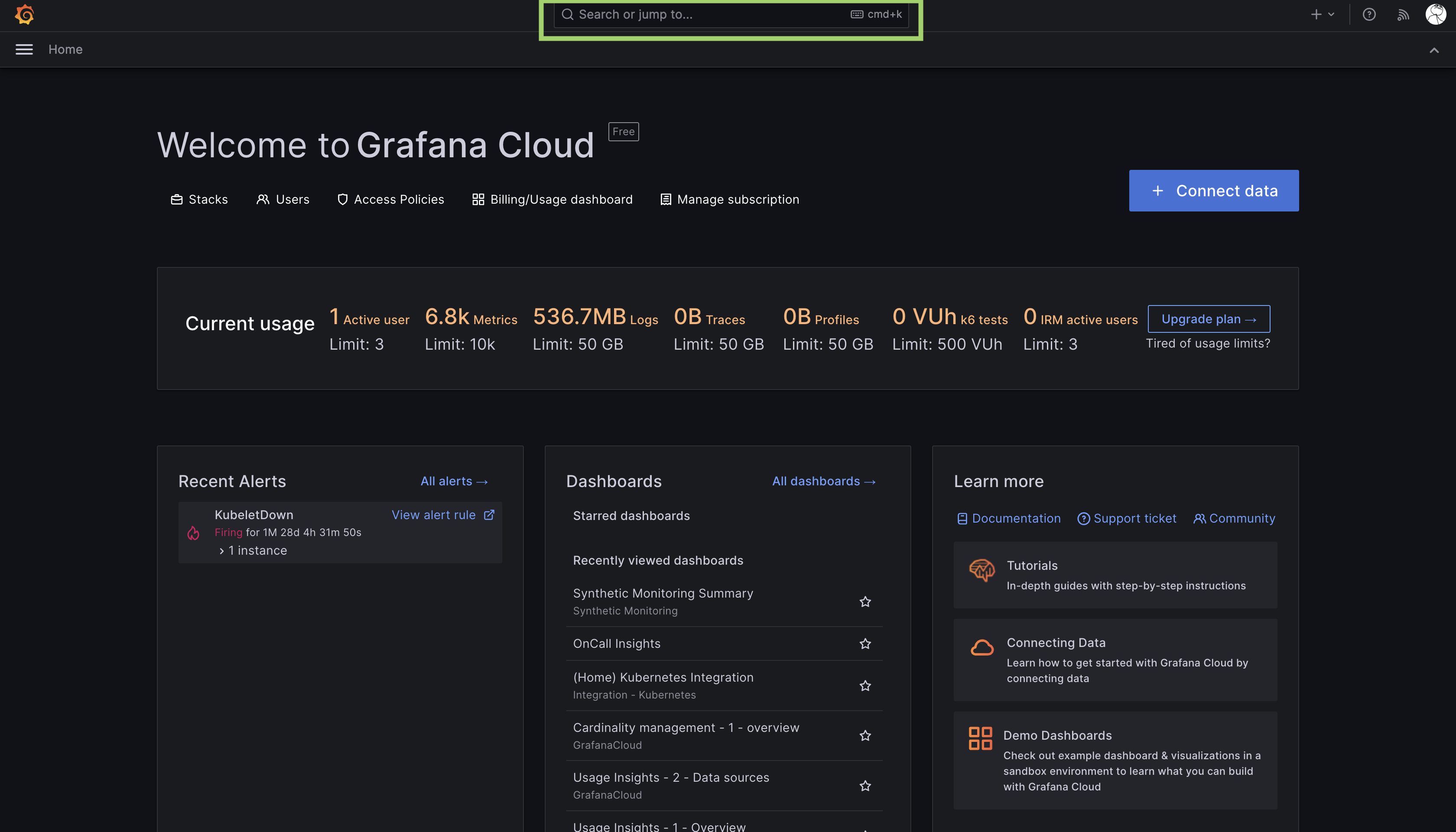Expand the 1 instance row
The width and height of the screenshot is (1456, 832).
click(253, 550)
